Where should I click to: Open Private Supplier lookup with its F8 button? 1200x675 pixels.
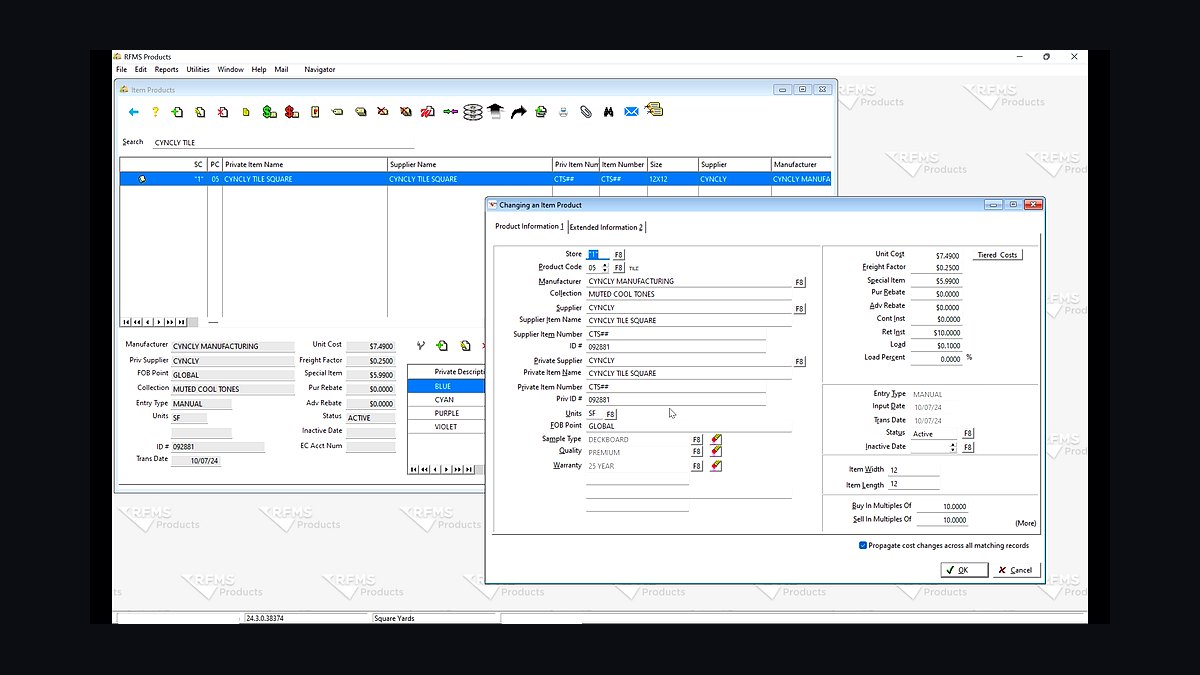click(799, 361)
